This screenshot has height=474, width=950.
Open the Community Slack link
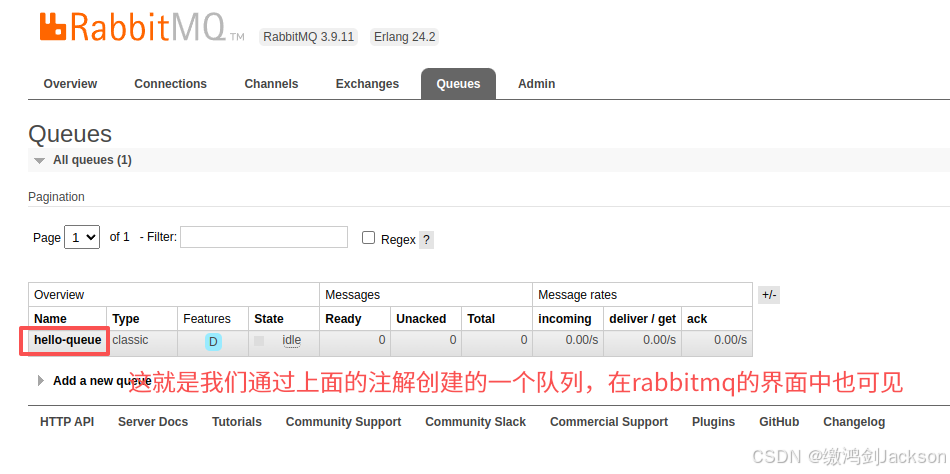(x=476, y=422)
